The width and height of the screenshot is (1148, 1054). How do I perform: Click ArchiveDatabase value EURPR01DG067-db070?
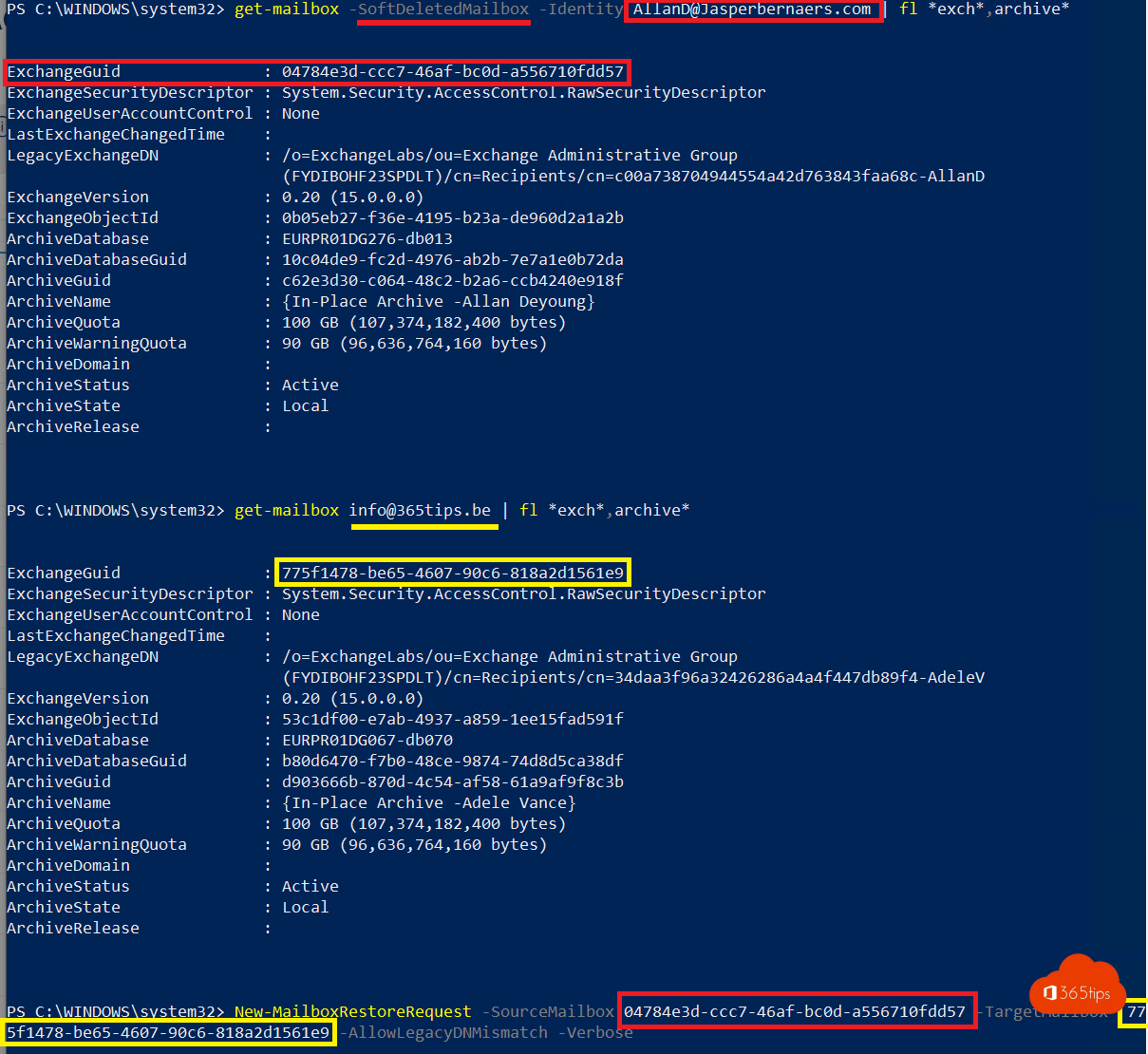367,741
